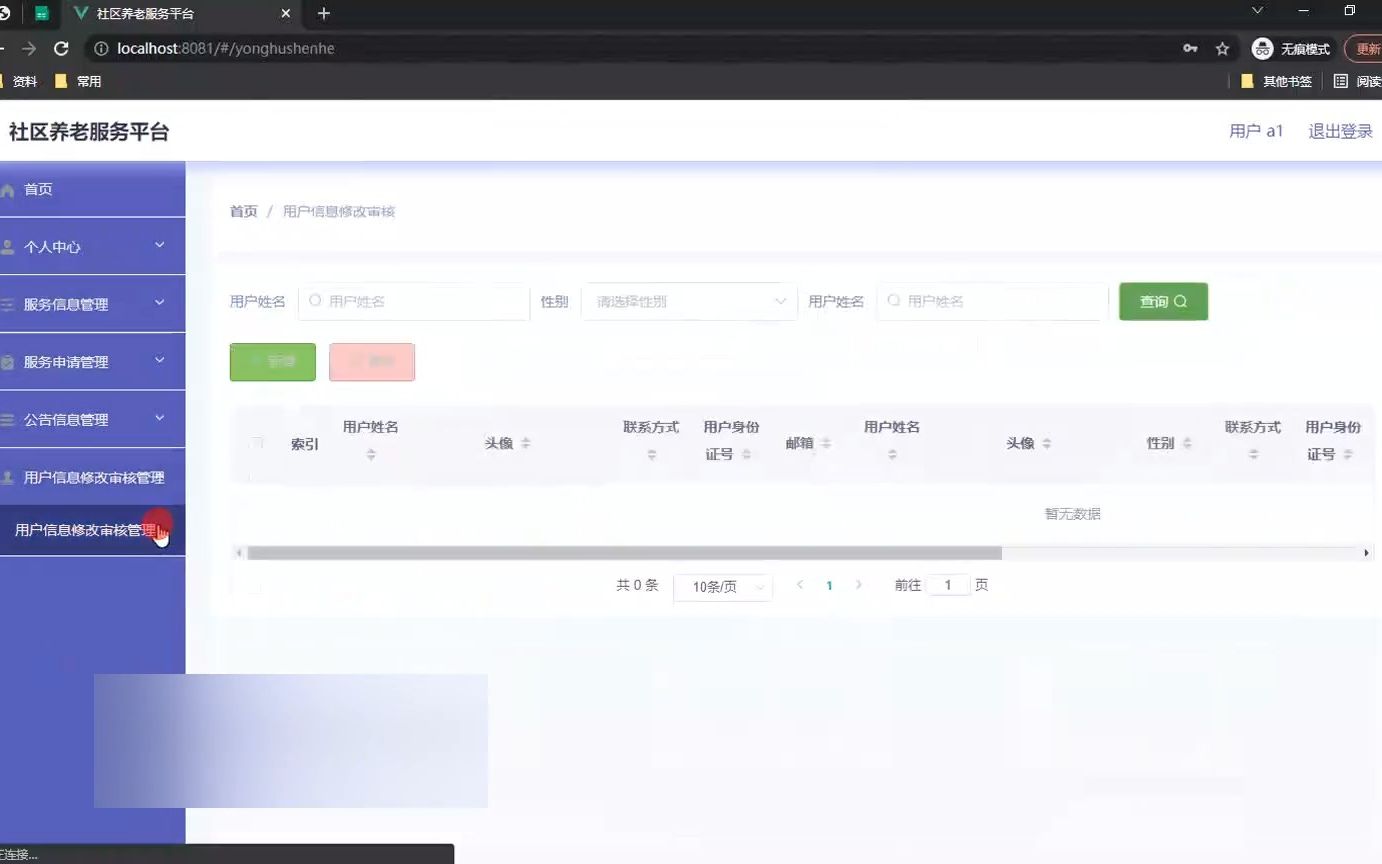Open the 常用 bookmark folder
The width and height of the screenshot is (1382, 864).
(78, 81)
